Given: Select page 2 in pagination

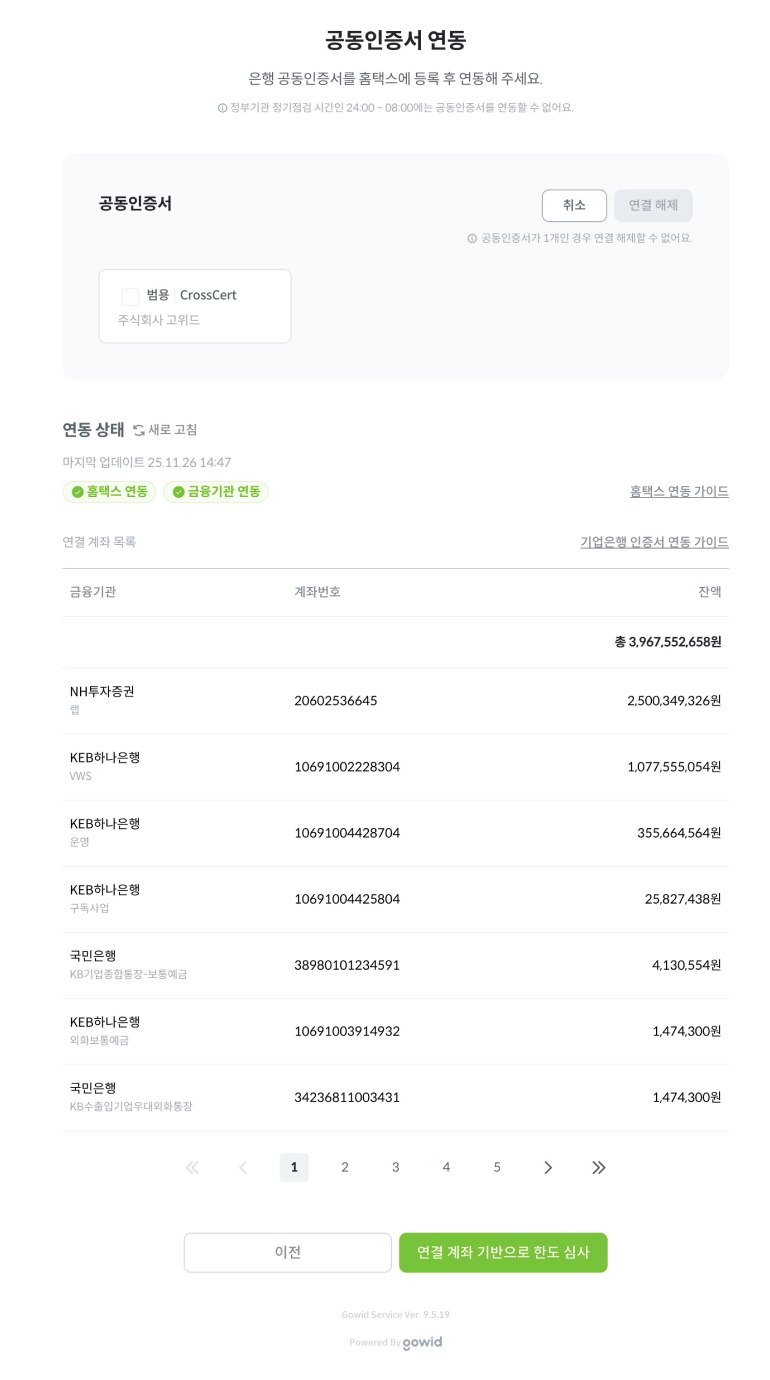Looking at the screenshot, I should coord(345,1167).
